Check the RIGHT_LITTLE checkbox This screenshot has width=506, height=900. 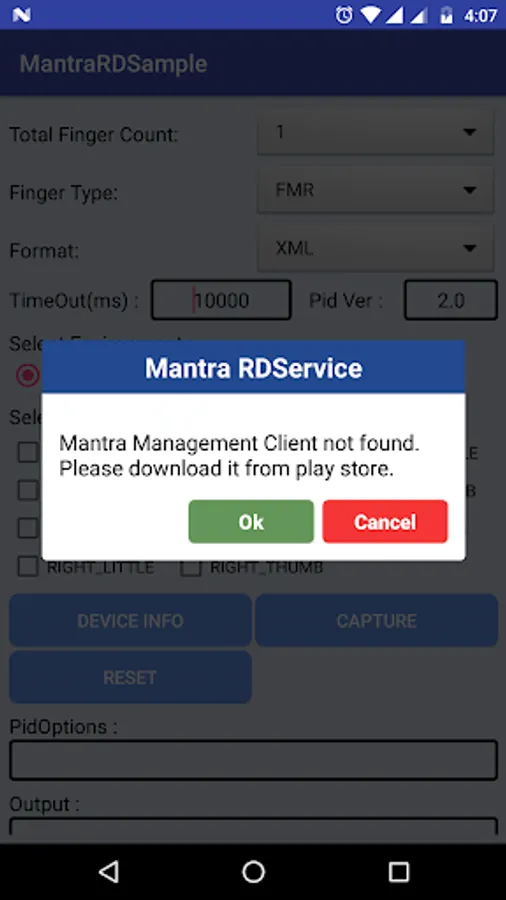pyautogui.click(x=28, y=567)
